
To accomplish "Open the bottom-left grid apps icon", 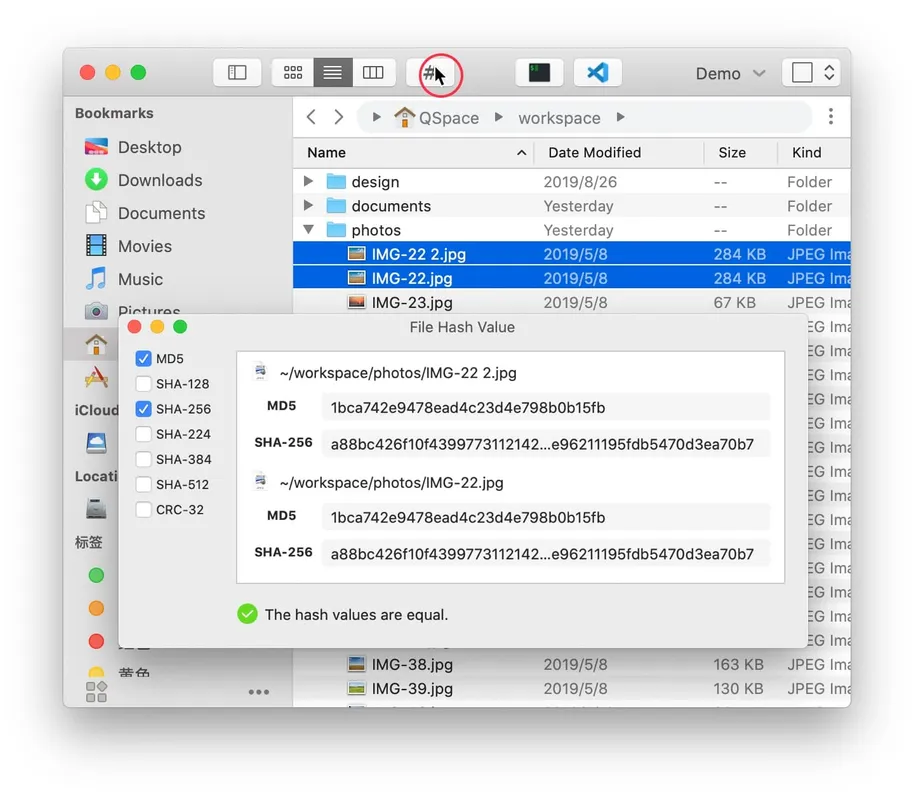I will coord(96,692).
